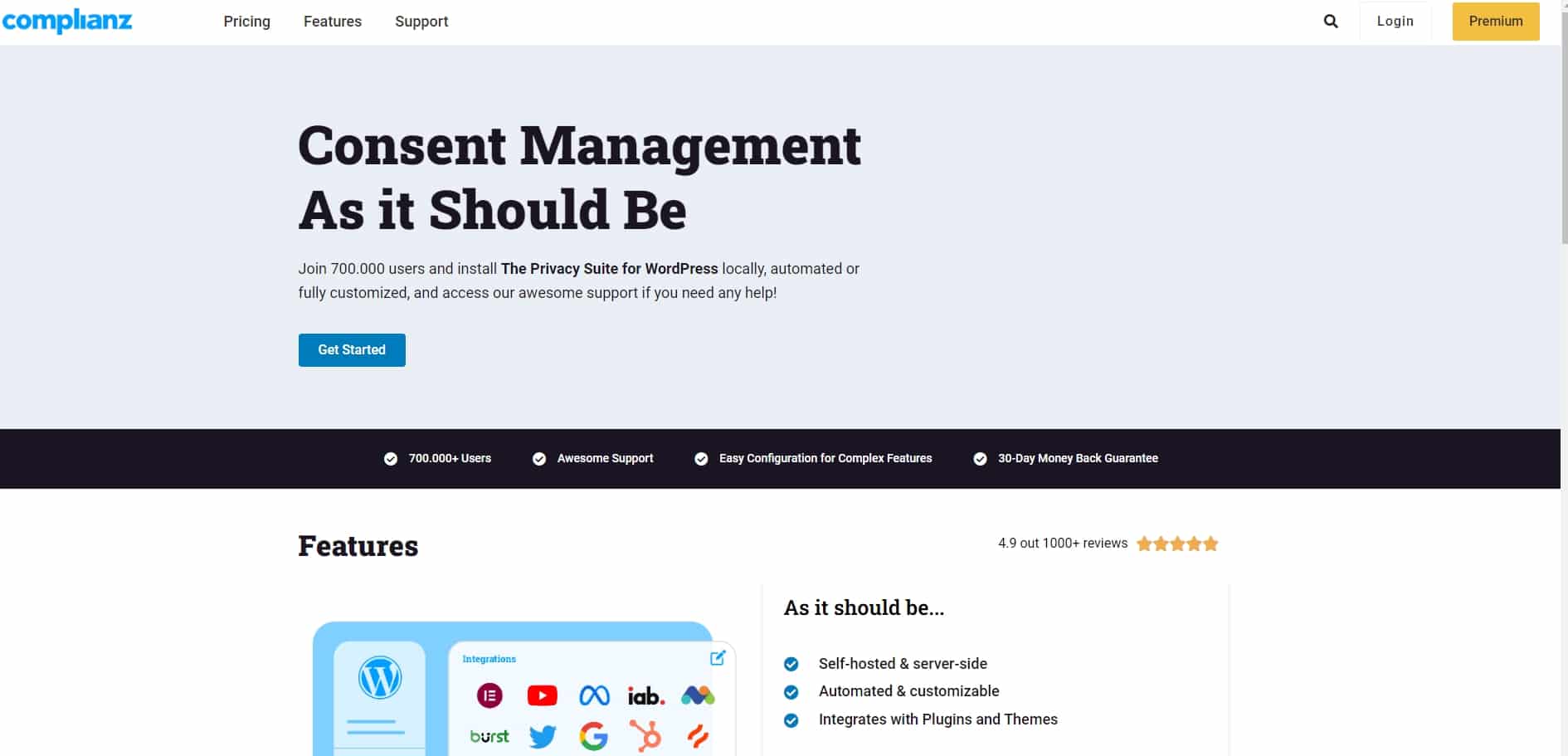Screen dimensions: 1568x756
Task: Click 'Awesome Support' text in banner
Action: click(605, 459)
